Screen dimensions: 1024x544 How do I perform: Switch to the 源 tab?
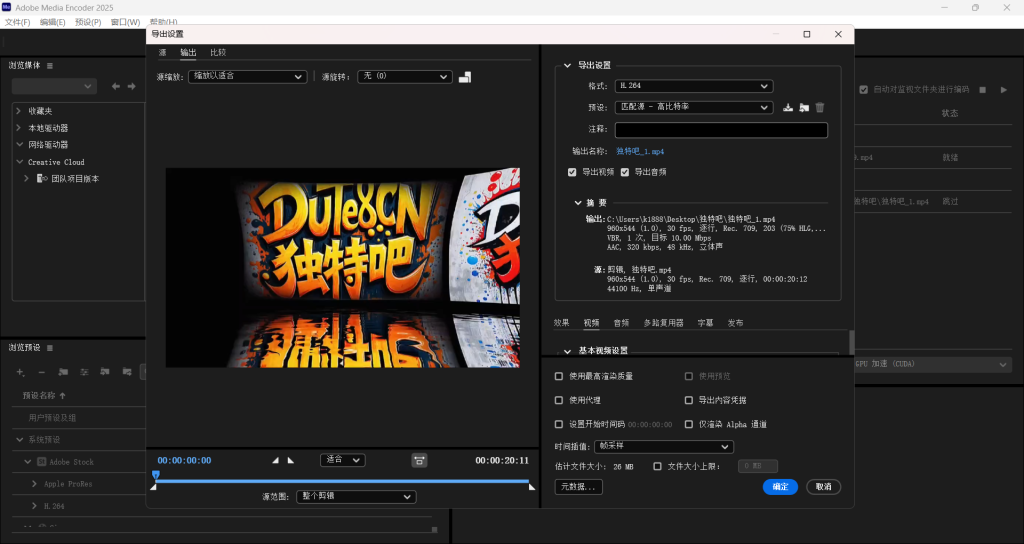(x=162, y=52)
